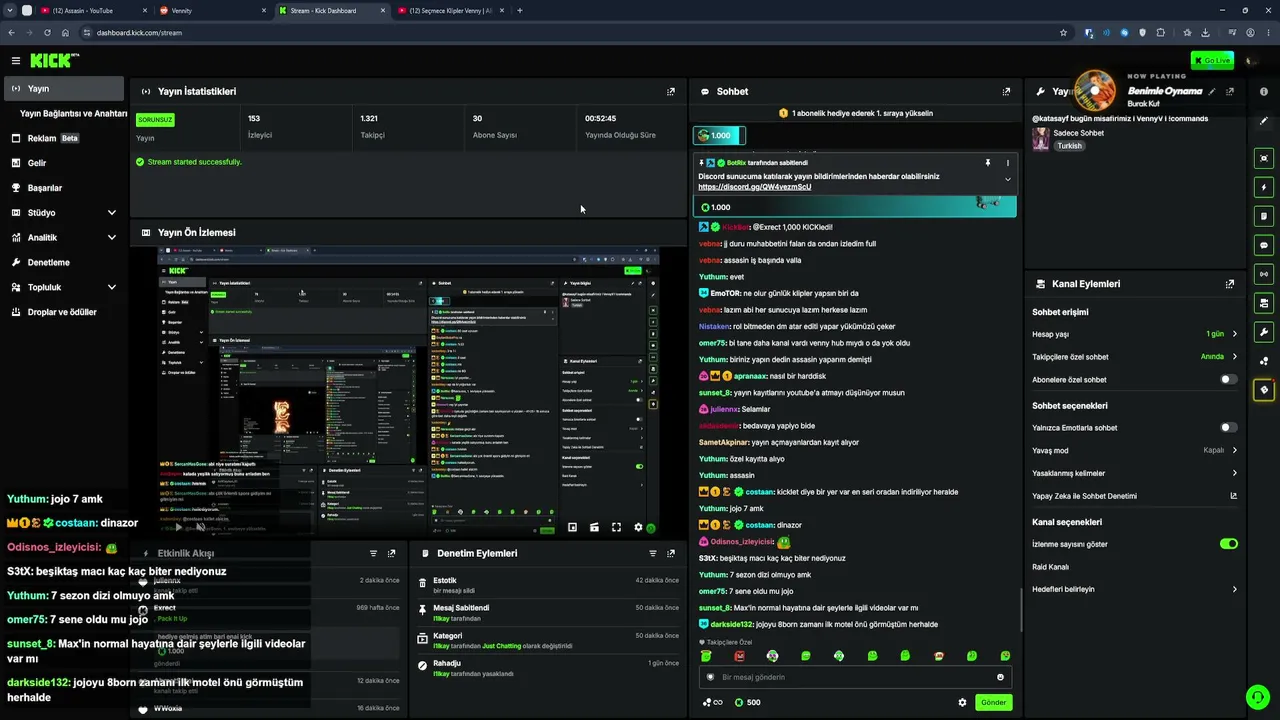Reload the browser page
The image size is (1280, 720).
coord(47,32)
